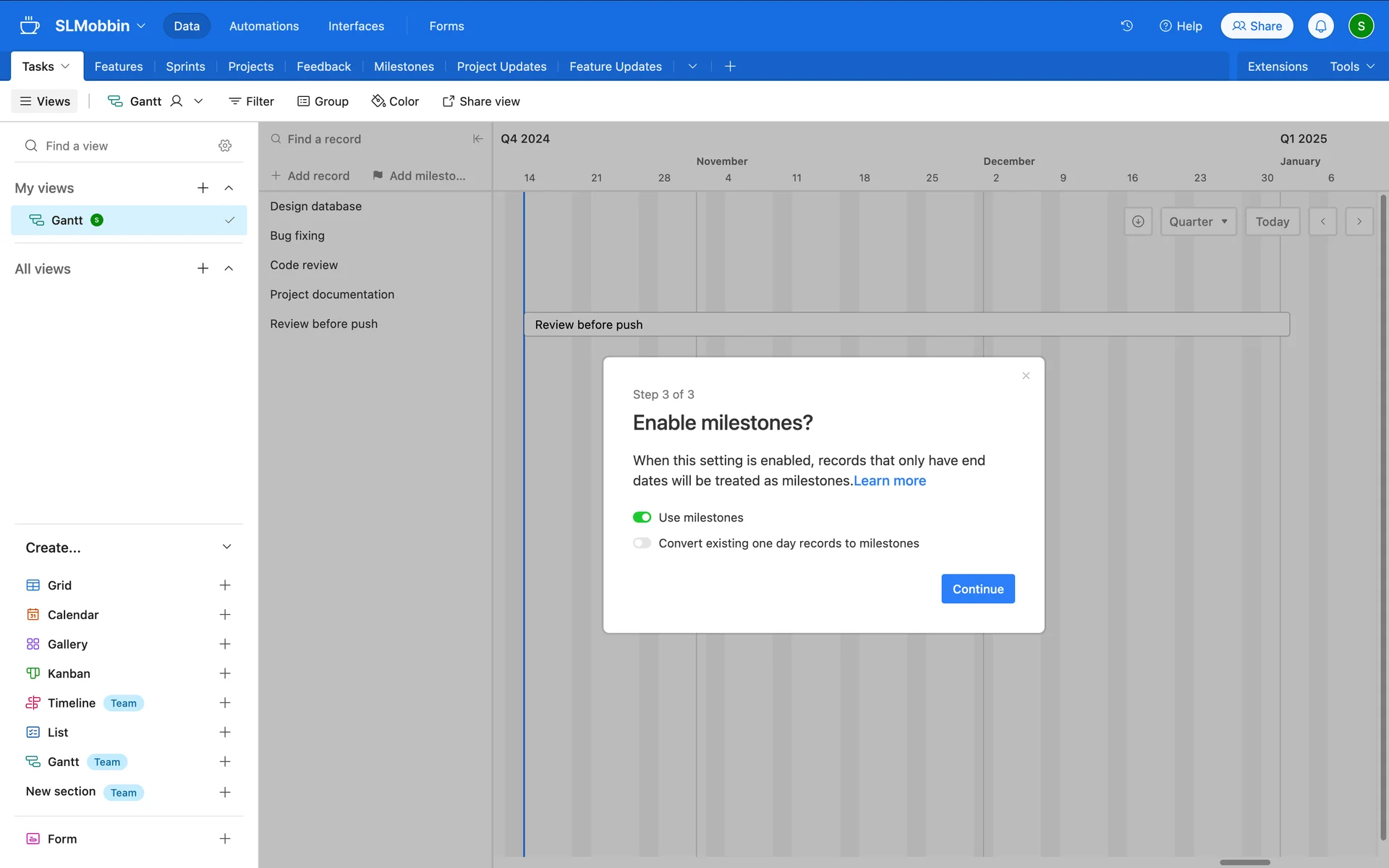
Task: Disable the Use milestones toggle
Action: point(642,517)
